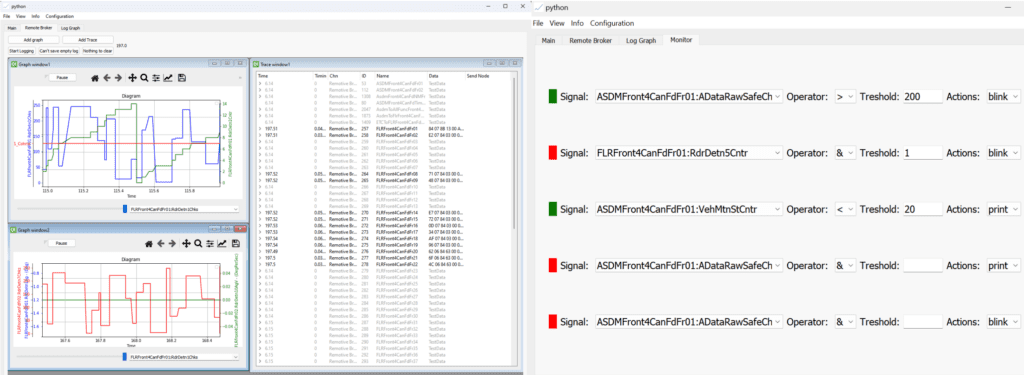Viewport: 1024px width, 375px height.
Task: Pause the plot in Graph window2
Action: 62,243
